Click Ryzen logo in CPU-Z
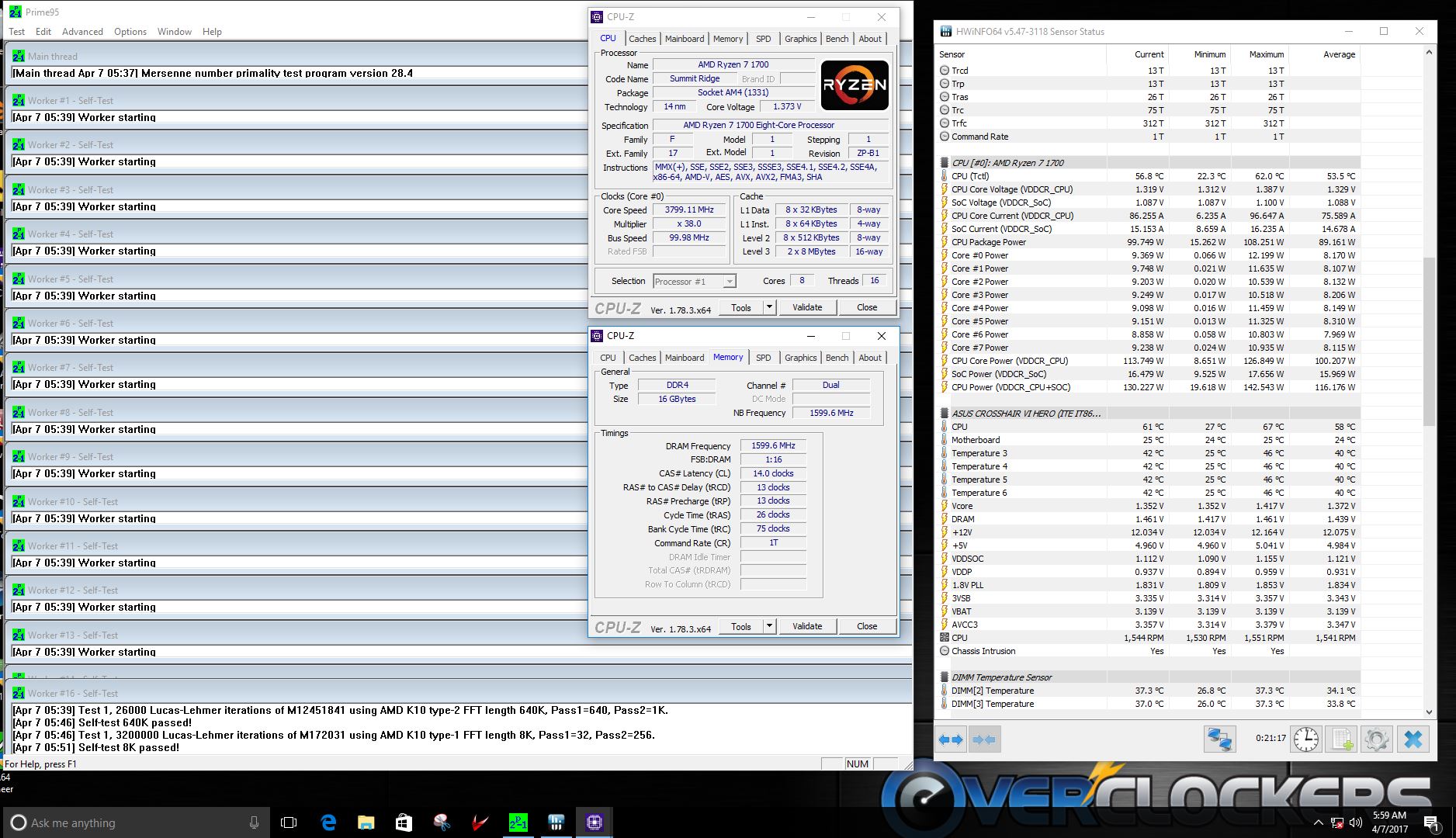This screenshot has height=838, width=1456. pyautogui.click(x=855, y=85)
